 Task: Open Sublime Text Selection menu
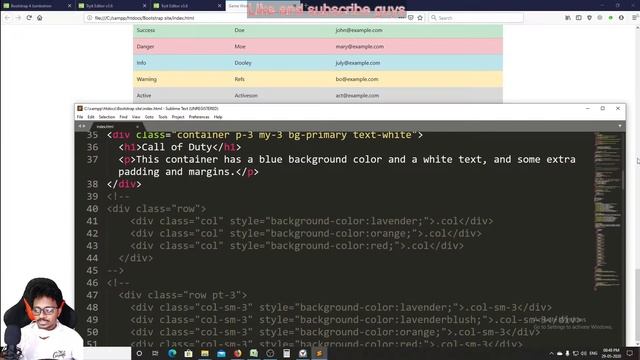[107, 117]
